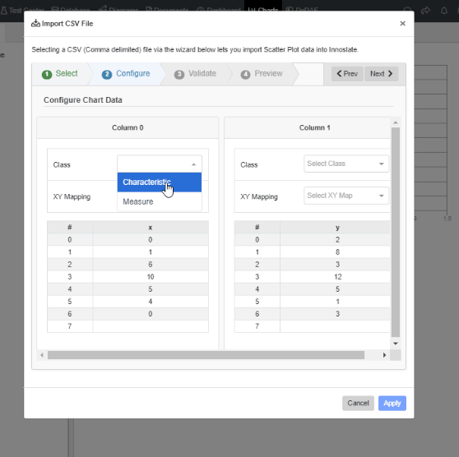This screenshot has height=457, width=459.
Task: Click scroll-up arrow of vertical scrollbar
Action: 395,123
